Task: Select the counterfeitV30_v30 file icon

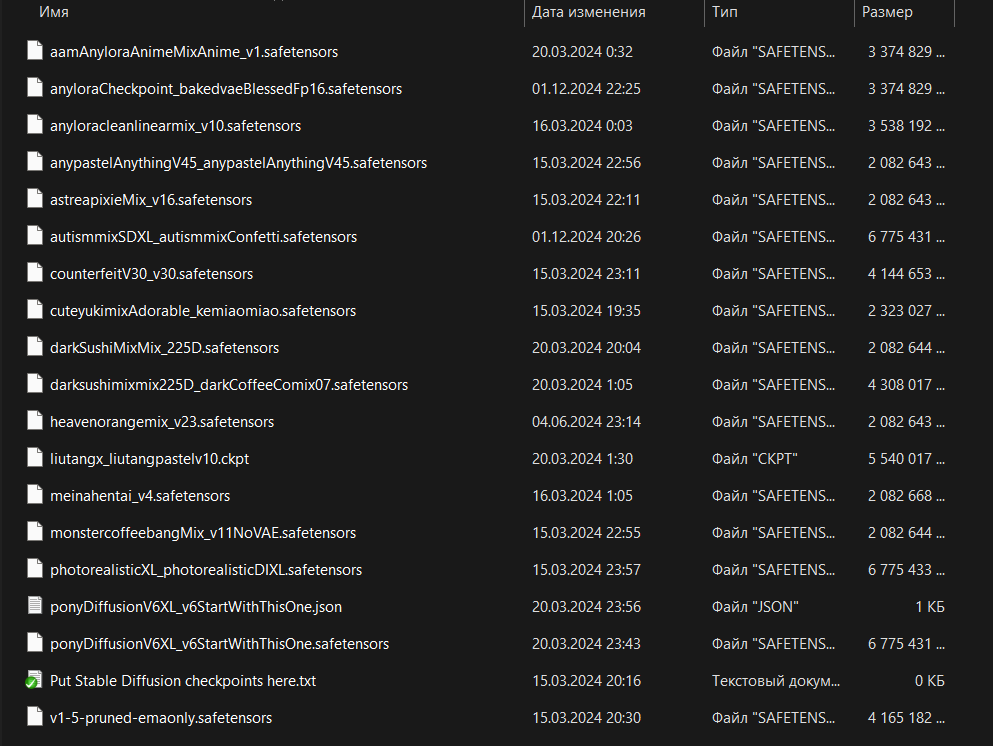Action: 35,272
